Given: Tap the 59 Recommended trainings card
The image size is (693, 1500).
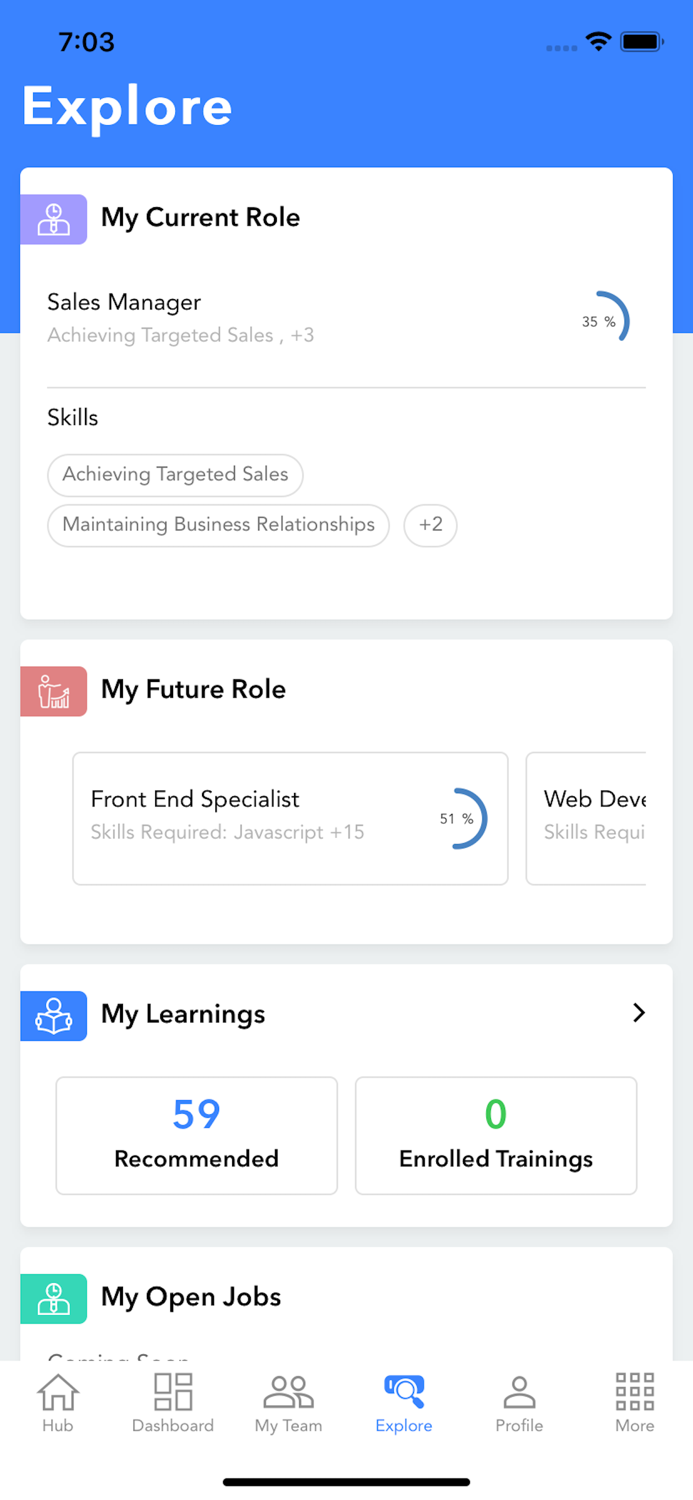Looking at the screenshot, I should pos(196,1135).
